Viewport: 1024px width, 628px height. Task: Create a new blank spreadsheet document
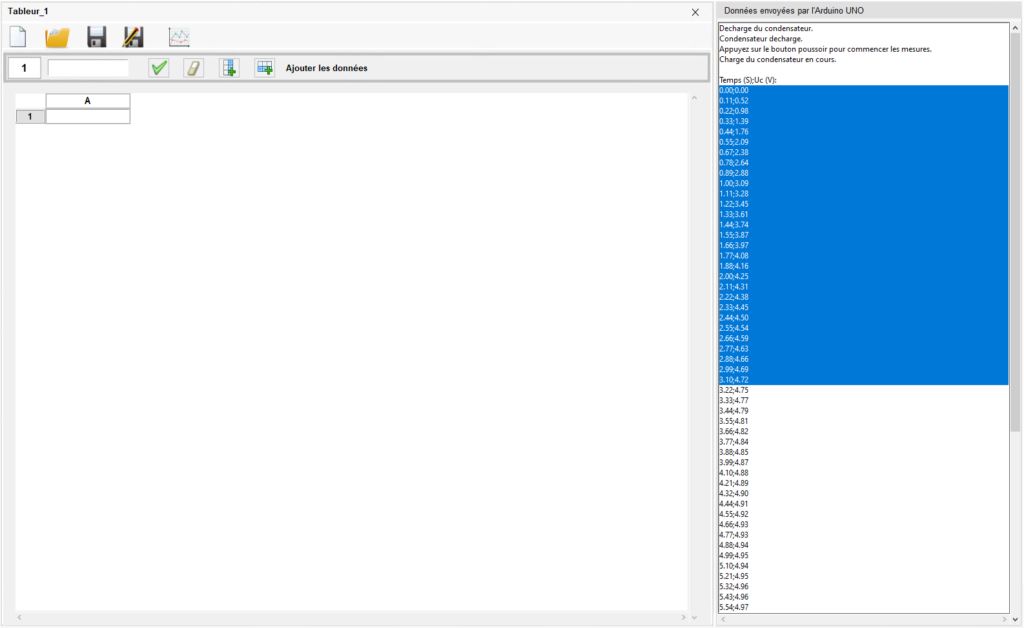click(x=18, y=37)
